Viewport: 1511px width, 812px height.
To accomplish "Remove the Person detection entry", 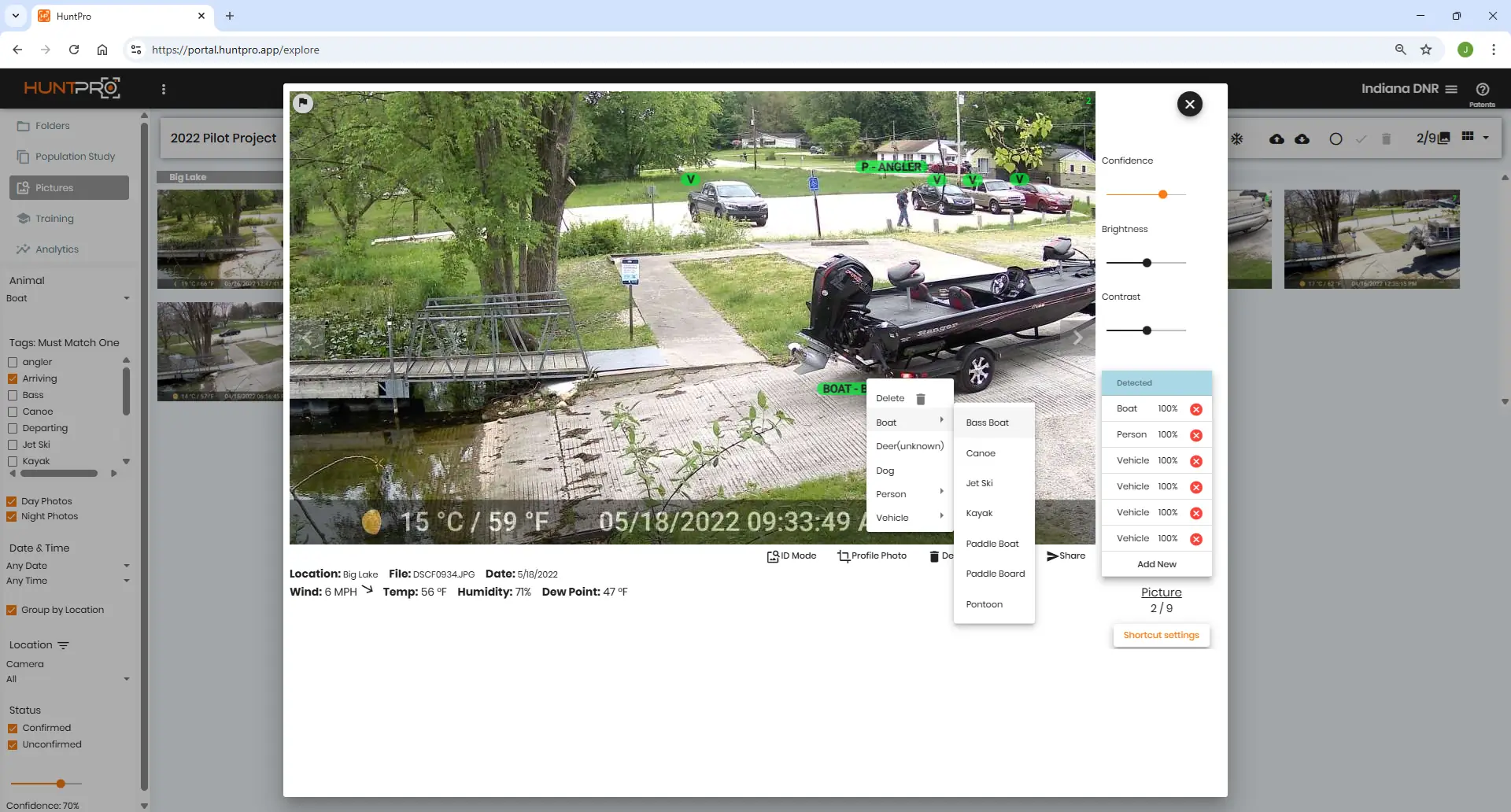I will click(x=1195, y=435).
